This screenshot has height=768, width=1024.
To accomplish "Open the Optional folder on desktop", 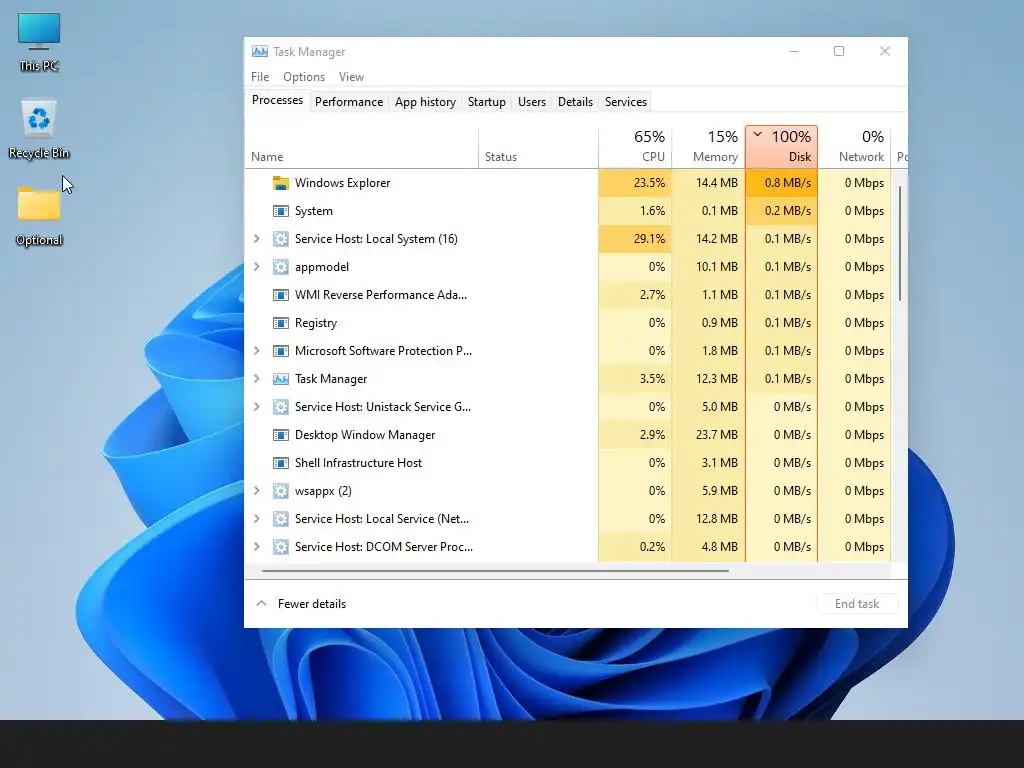I will [39, 217].
